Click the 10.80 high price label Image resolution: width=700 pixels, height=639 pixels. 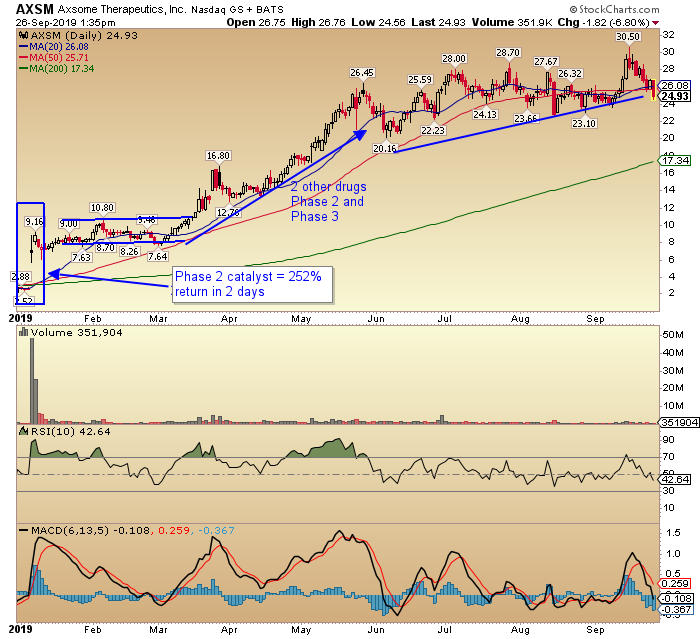(102, 208)
